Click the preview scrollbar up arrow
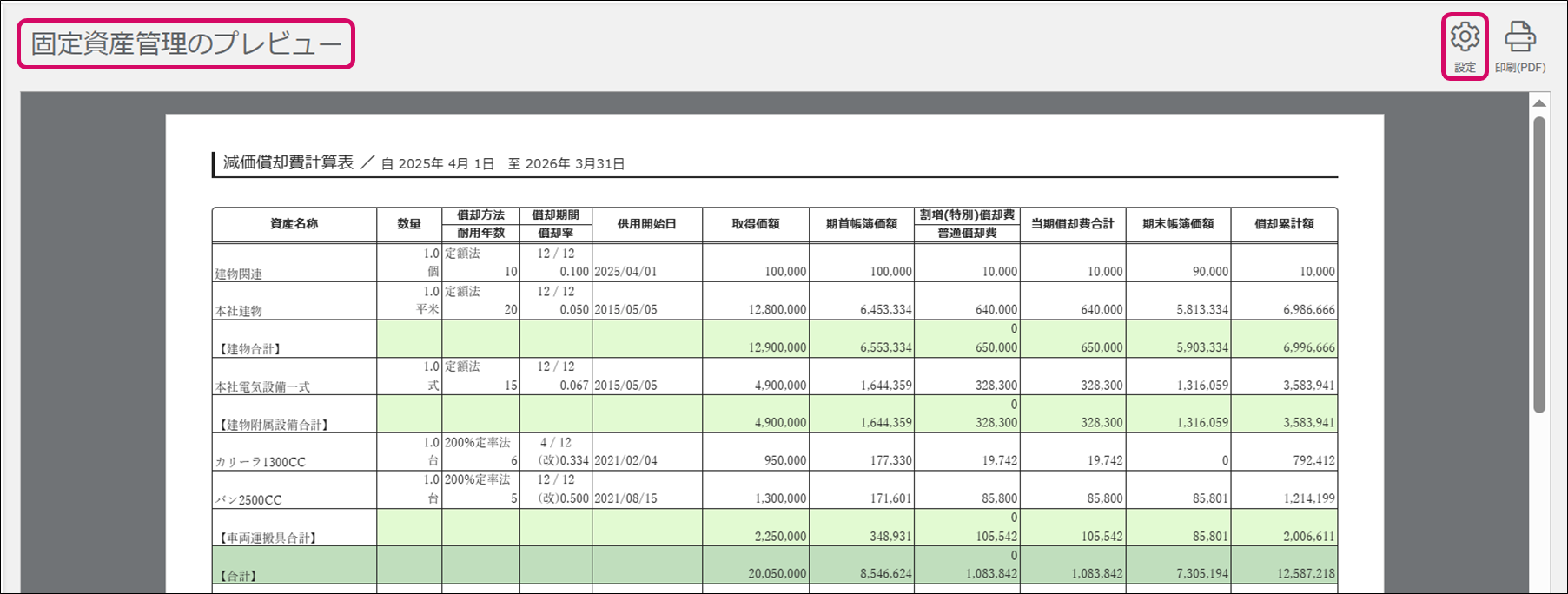Viewport: 1568px width, 594px height. pyautogui.click(x=1539, y=103)
